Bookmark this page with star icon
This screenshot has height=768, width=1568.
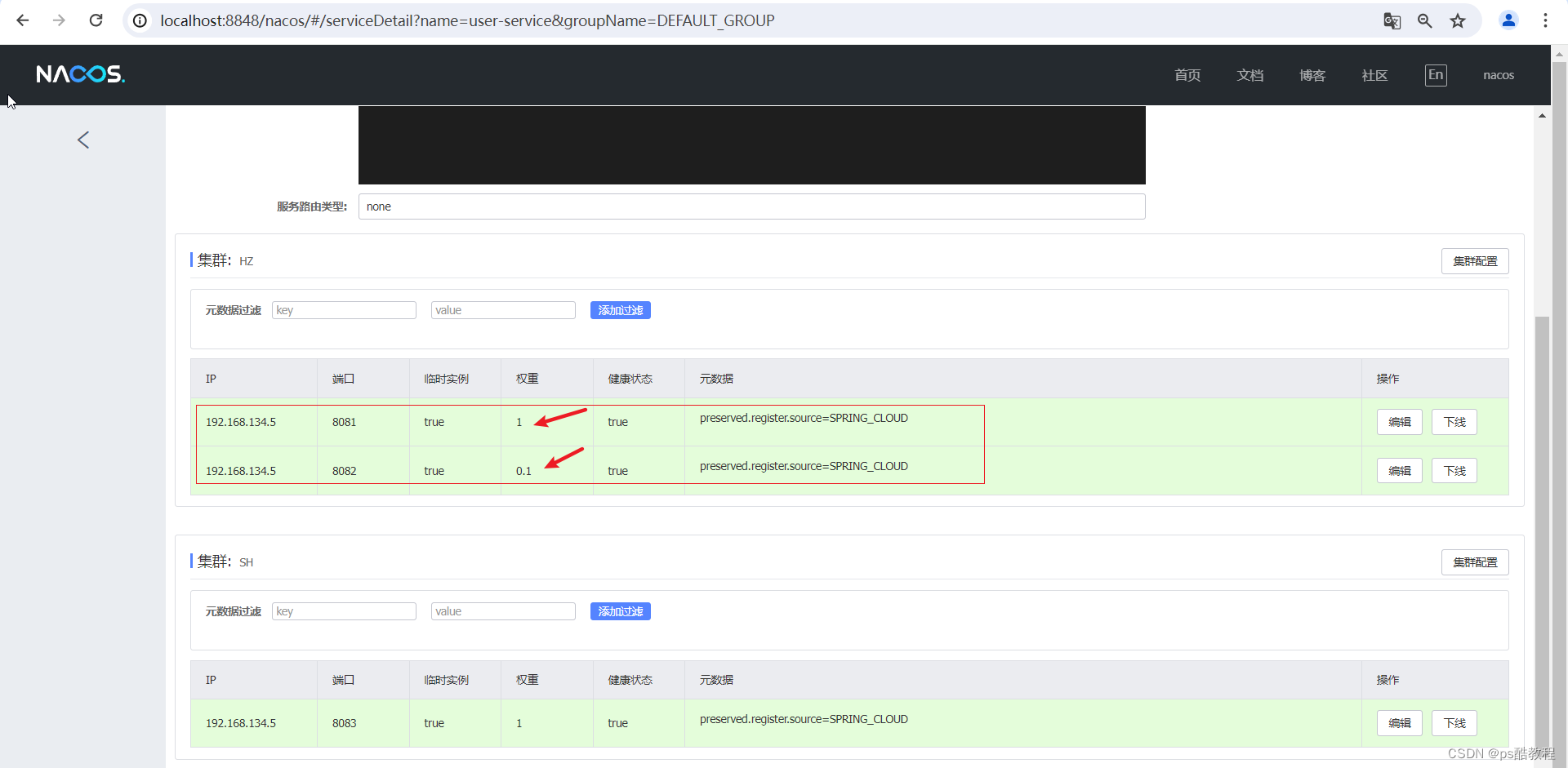(1458, 21)
